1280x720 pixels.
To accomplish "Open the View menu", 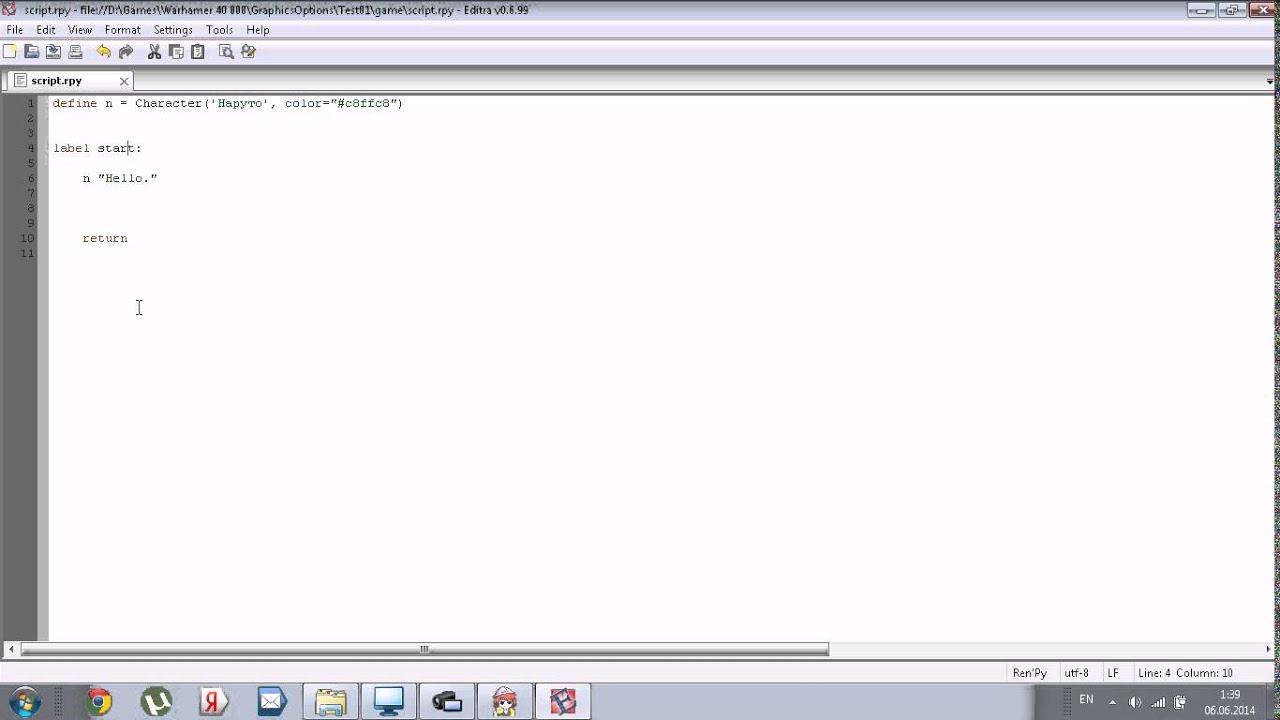I will point(80,30).
